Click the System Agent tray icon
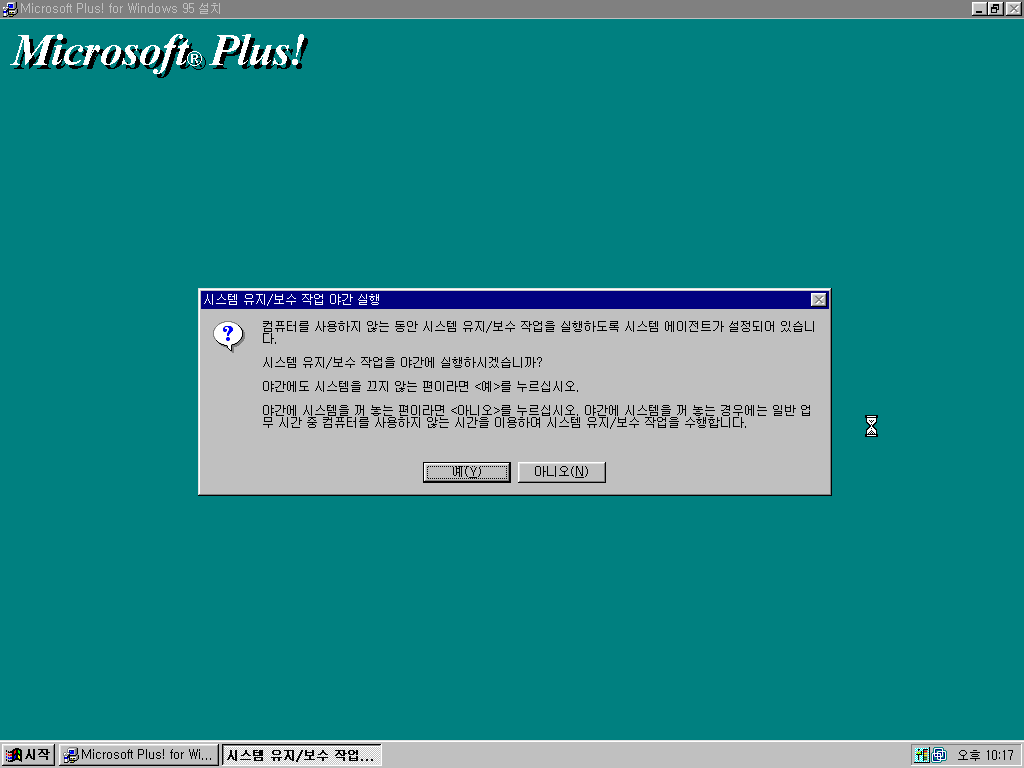Viewport: 1024px width, 768px height. [x=921, y=755]
